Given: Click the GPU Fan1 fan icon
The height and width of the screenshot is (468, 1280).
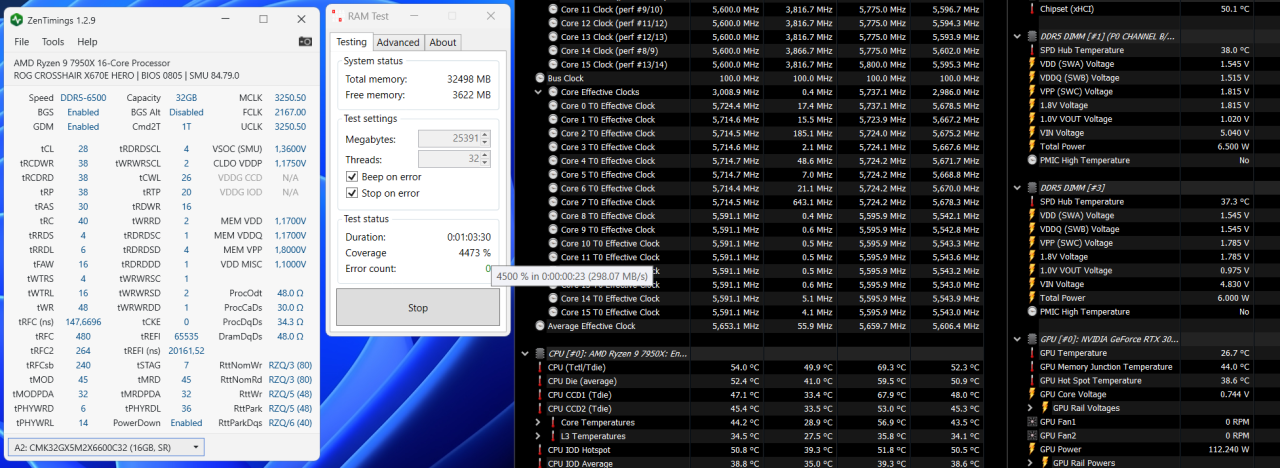Looking at the screenshot, I should coord(1032,422).
